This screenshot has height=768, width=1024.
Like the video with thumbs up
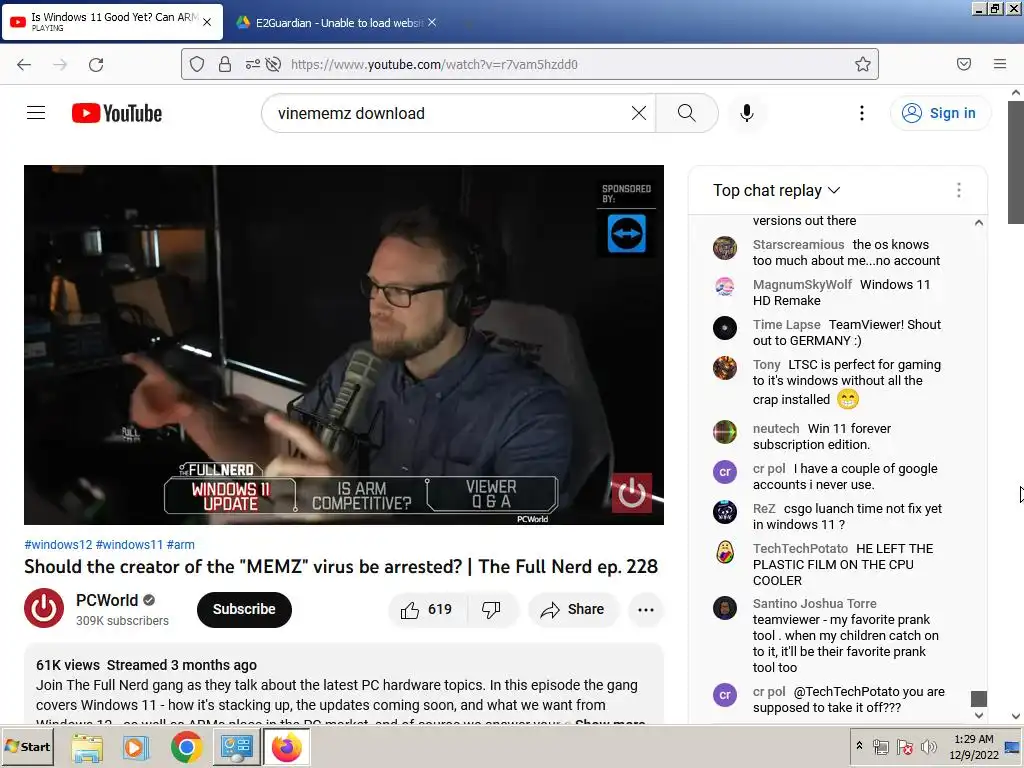point(428,609)
